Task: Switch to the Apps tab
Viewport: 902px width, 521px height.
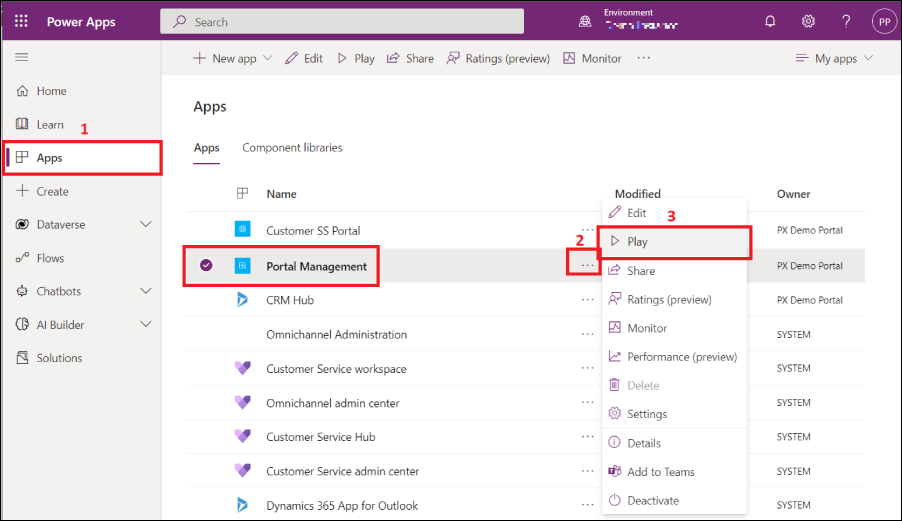Action: pos(207,148)
